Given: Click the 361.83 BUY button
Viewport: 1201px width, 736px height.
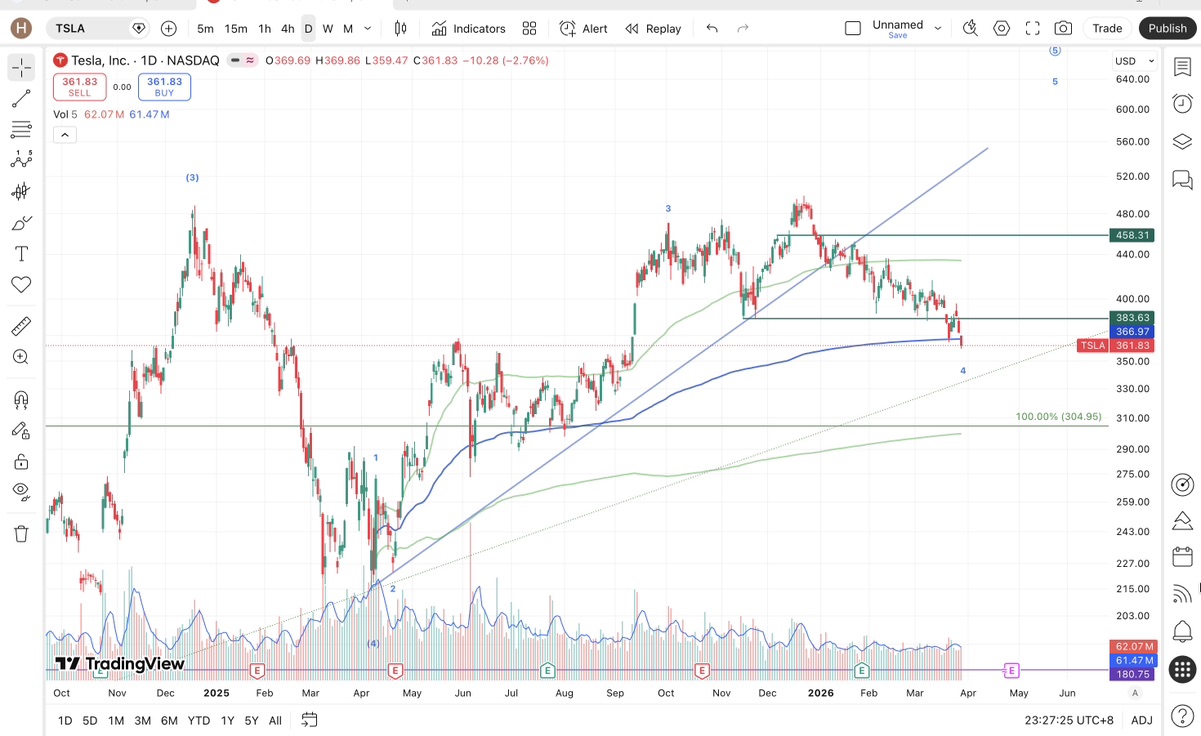Looking at the screenshot, I should (x=164, y=87).
